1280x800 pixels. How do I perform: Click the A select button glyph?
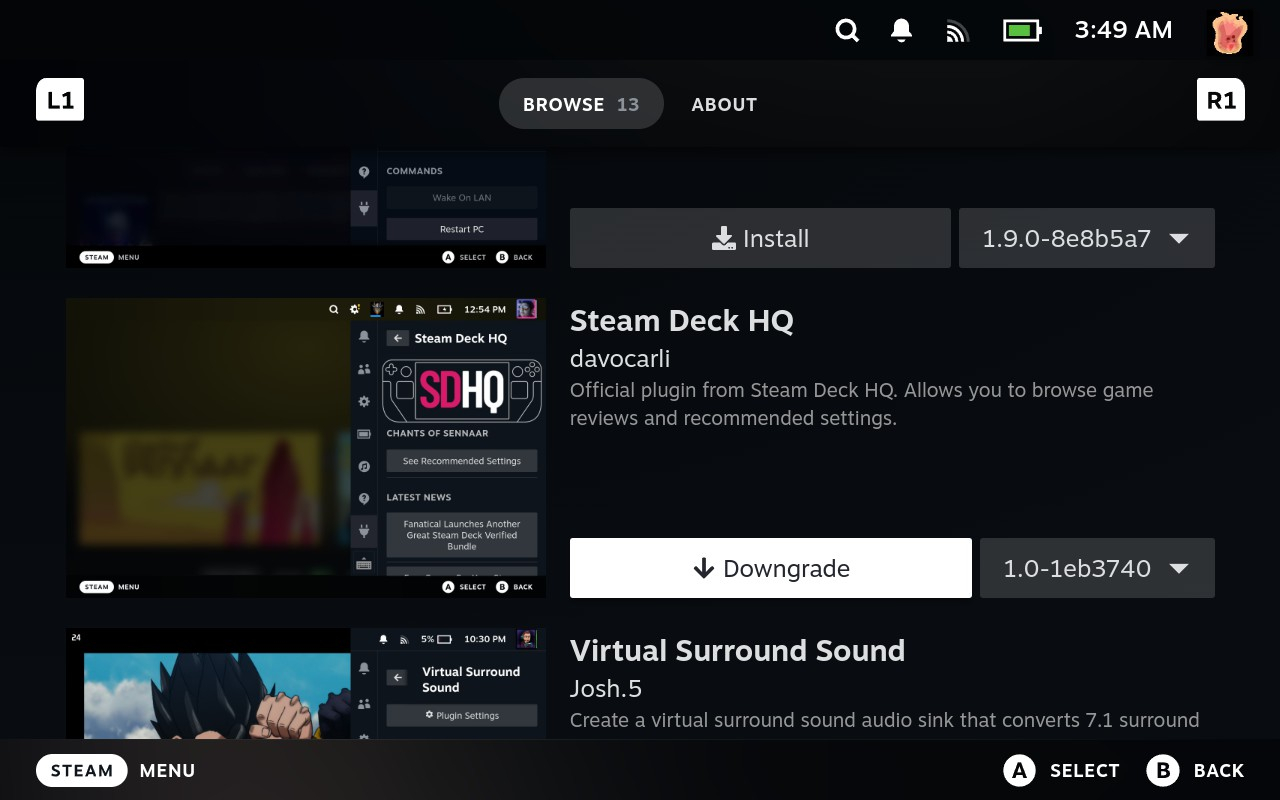tap(1018, 770)
